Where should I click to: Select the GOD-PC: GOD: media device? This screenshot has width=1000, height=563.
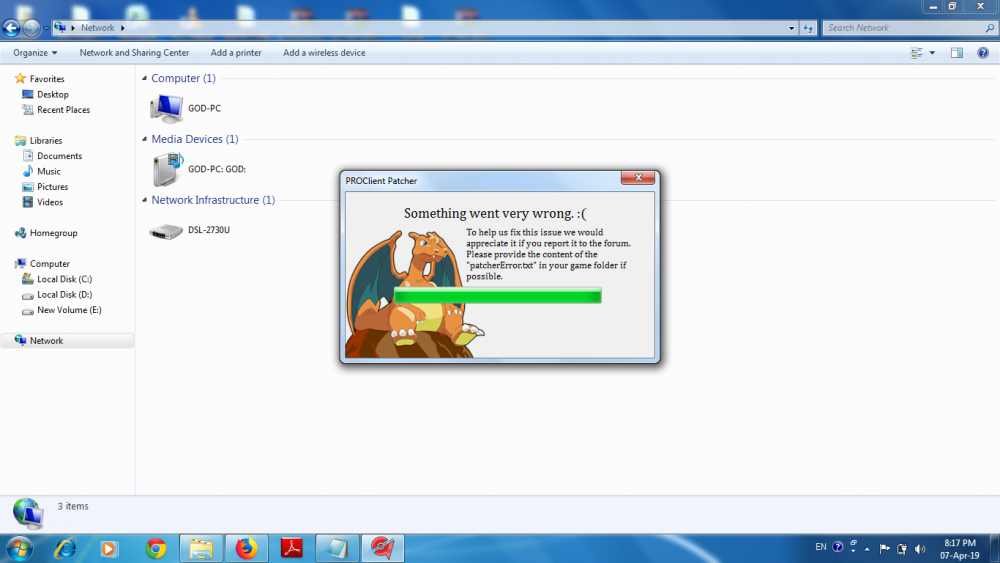pos(167,169)
